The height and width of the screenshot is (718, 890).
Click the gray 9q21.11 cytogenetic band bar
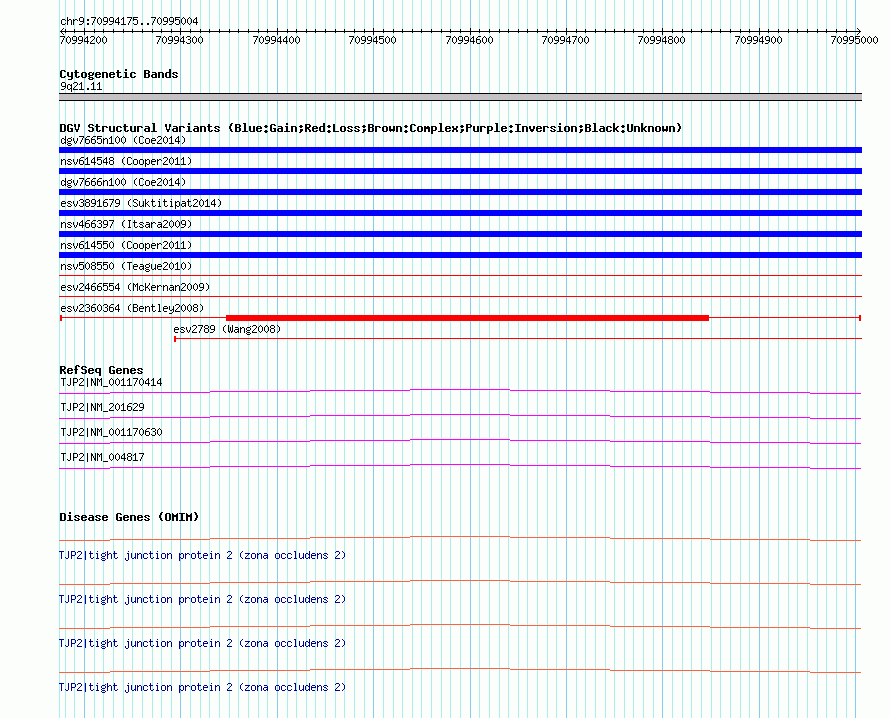(x=460, y=97)
